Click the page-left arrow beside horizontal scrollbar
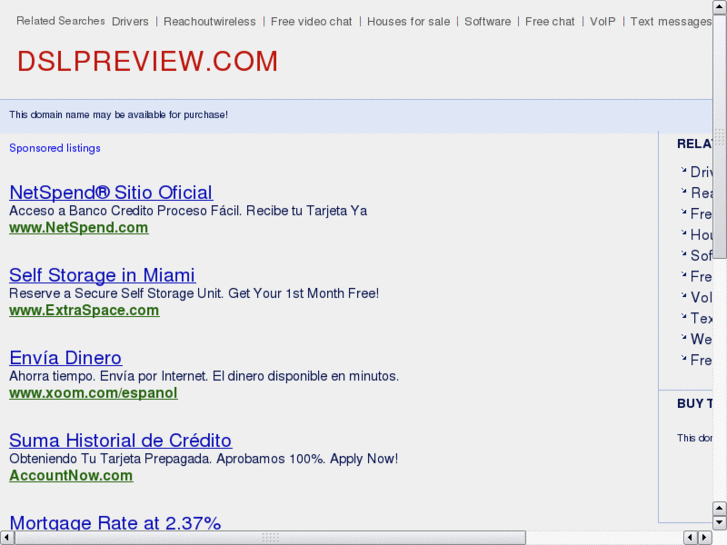 690,538
